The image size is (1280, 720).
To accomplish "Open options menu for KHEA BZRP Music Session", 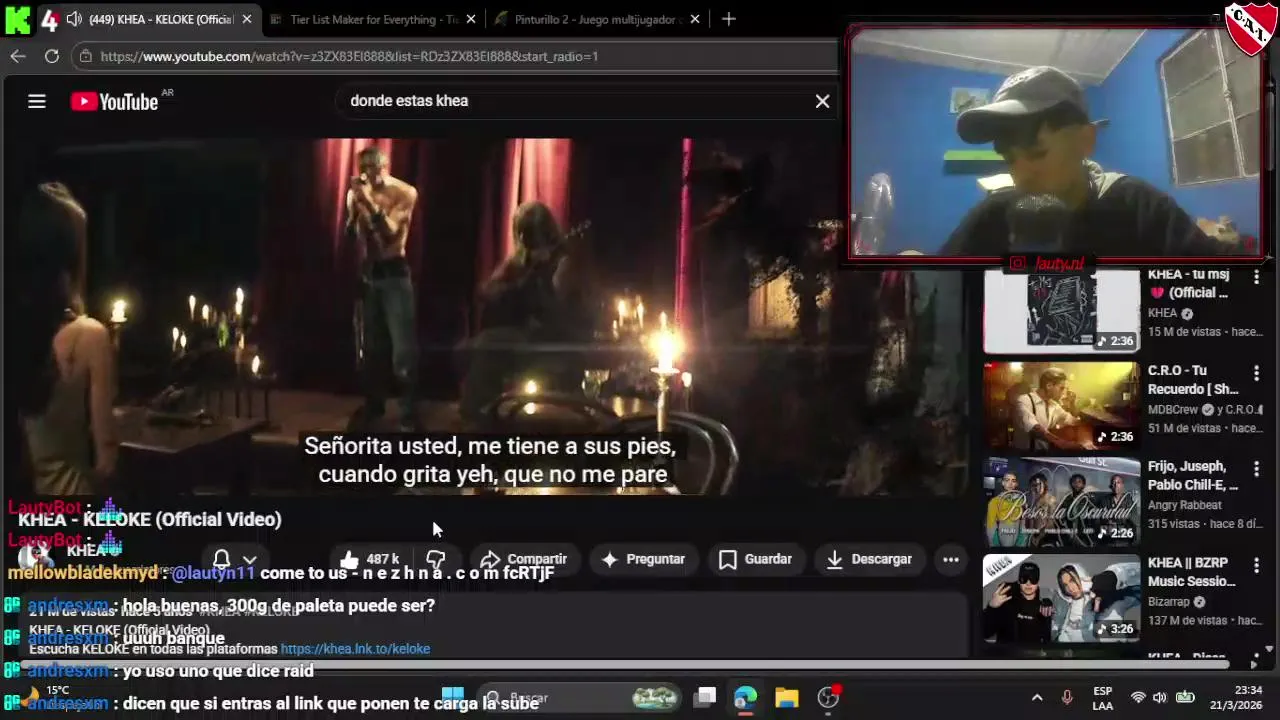I will click(1256, 564).
